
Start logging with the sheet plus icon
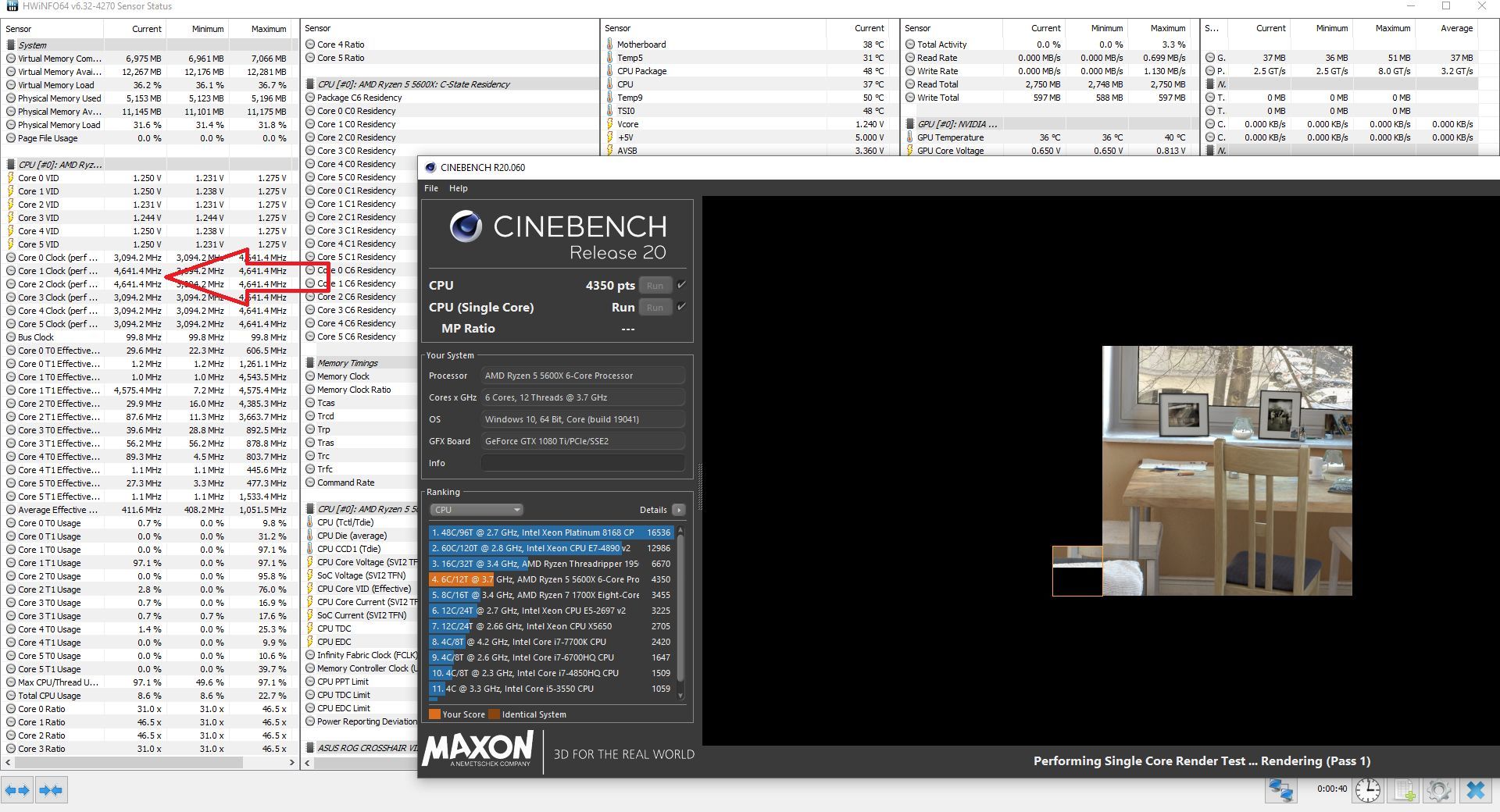pos(1404,790)
